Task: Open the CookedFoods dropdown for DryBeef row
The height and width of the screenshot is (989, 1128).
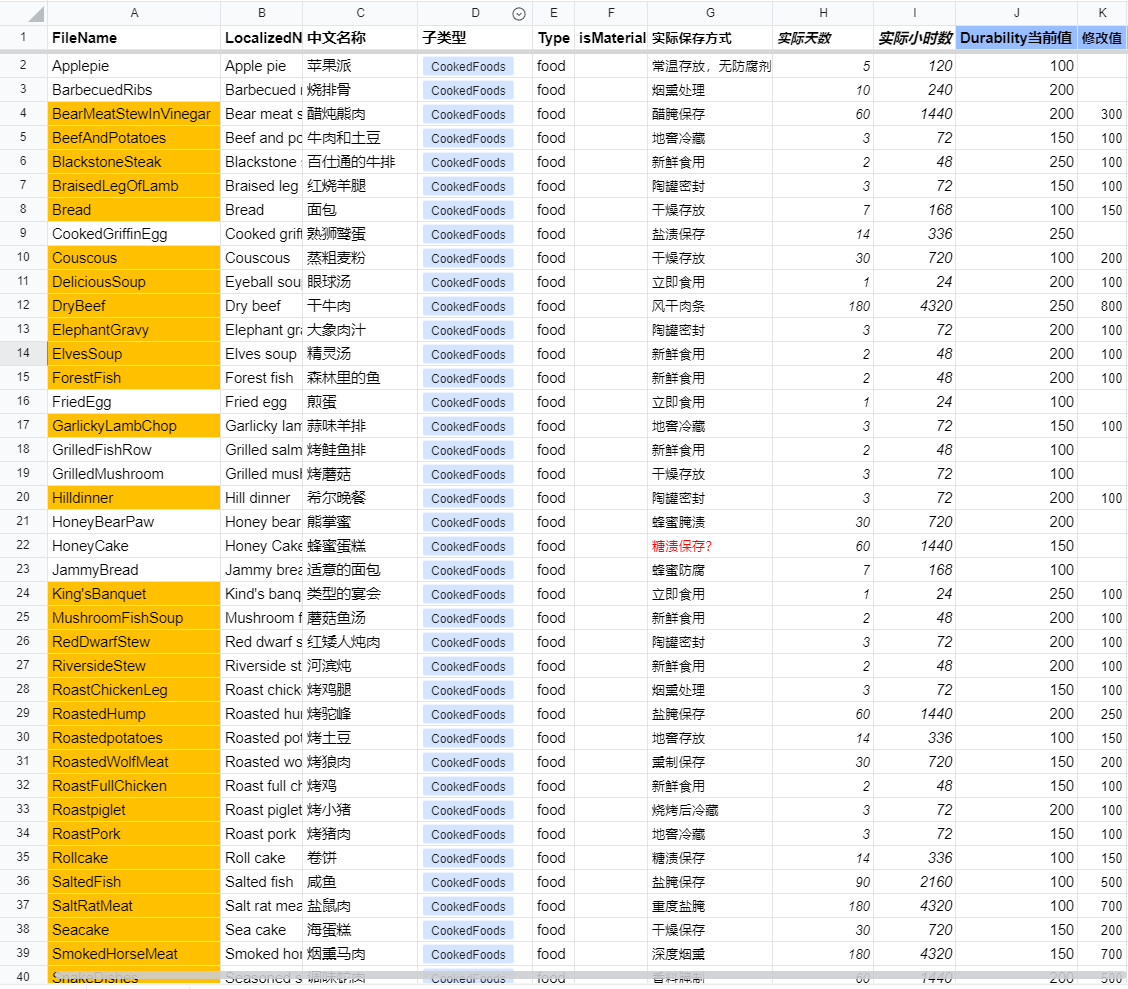Action: click(x=468, y=306)
